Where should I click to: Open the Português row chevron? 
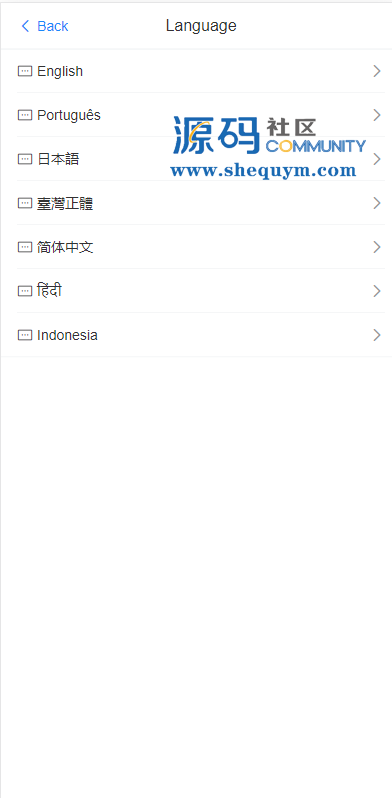click(x=377, y=115)
